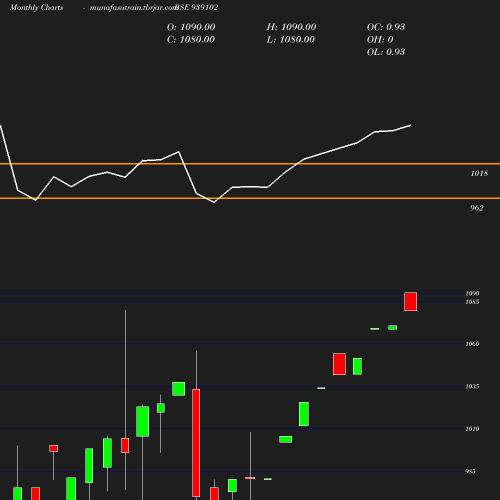Select the H: 1090.00 high value

pos(291,27)
